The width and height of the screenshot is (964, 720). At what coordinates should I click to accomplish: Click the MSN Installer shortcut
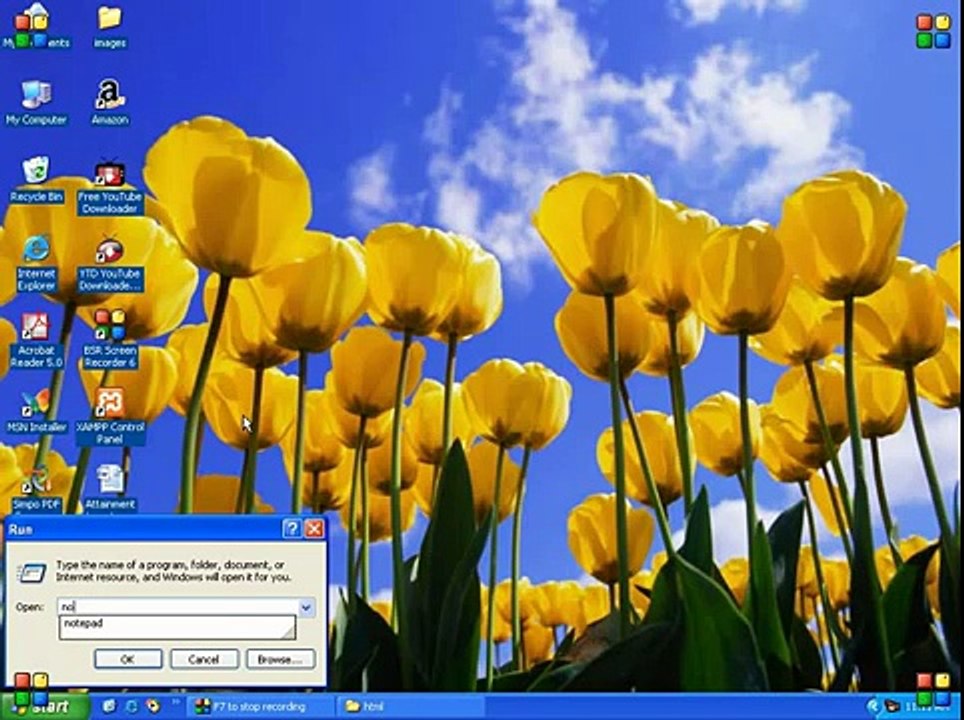[x=36, y=411]
